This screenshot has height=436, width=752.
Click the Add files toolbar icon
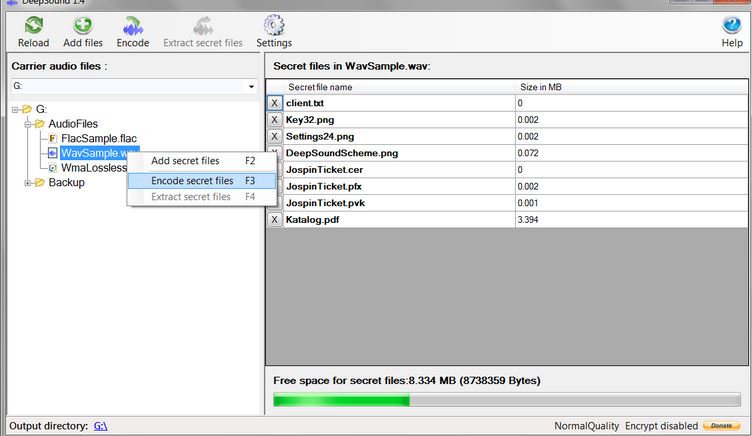pos(83,25)
